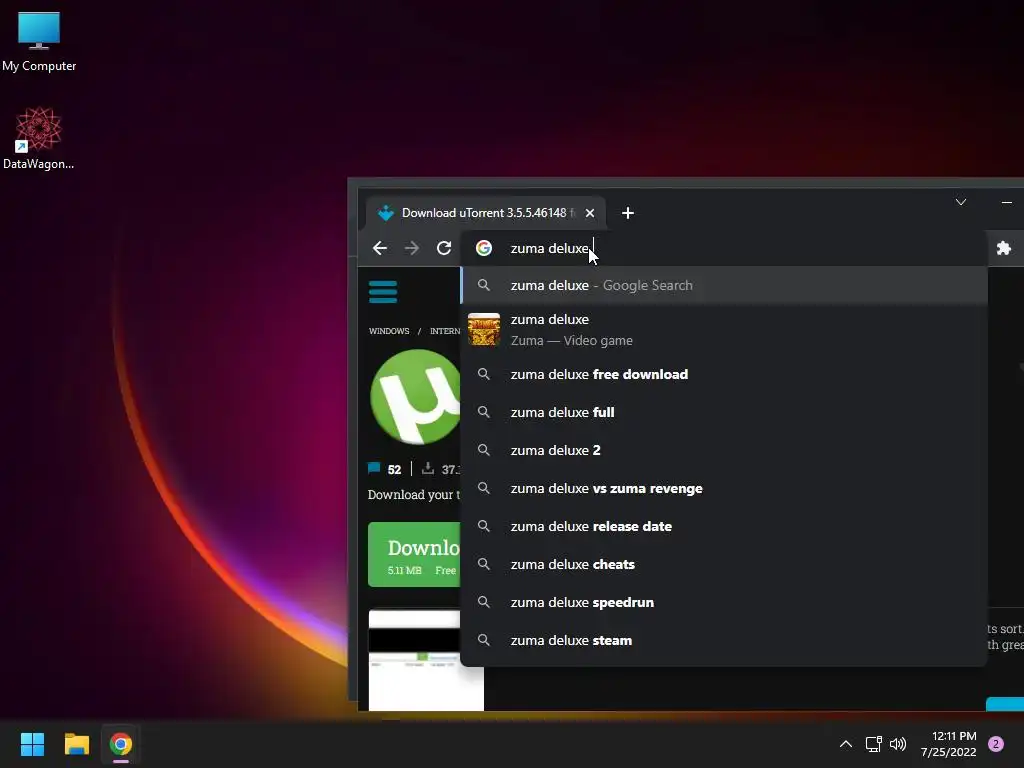Open the page hamburger menu
The height and width of the screenshot is (768, 1024).
(383, 292)
